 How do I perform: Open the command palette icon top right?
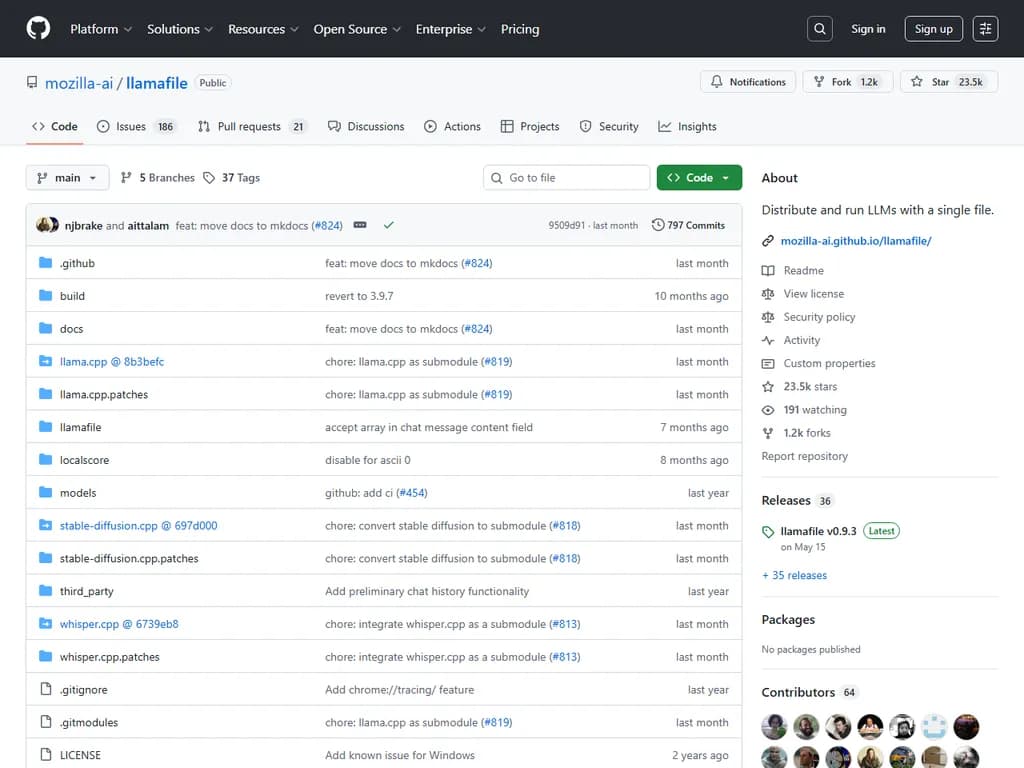(x=985, y=28)
